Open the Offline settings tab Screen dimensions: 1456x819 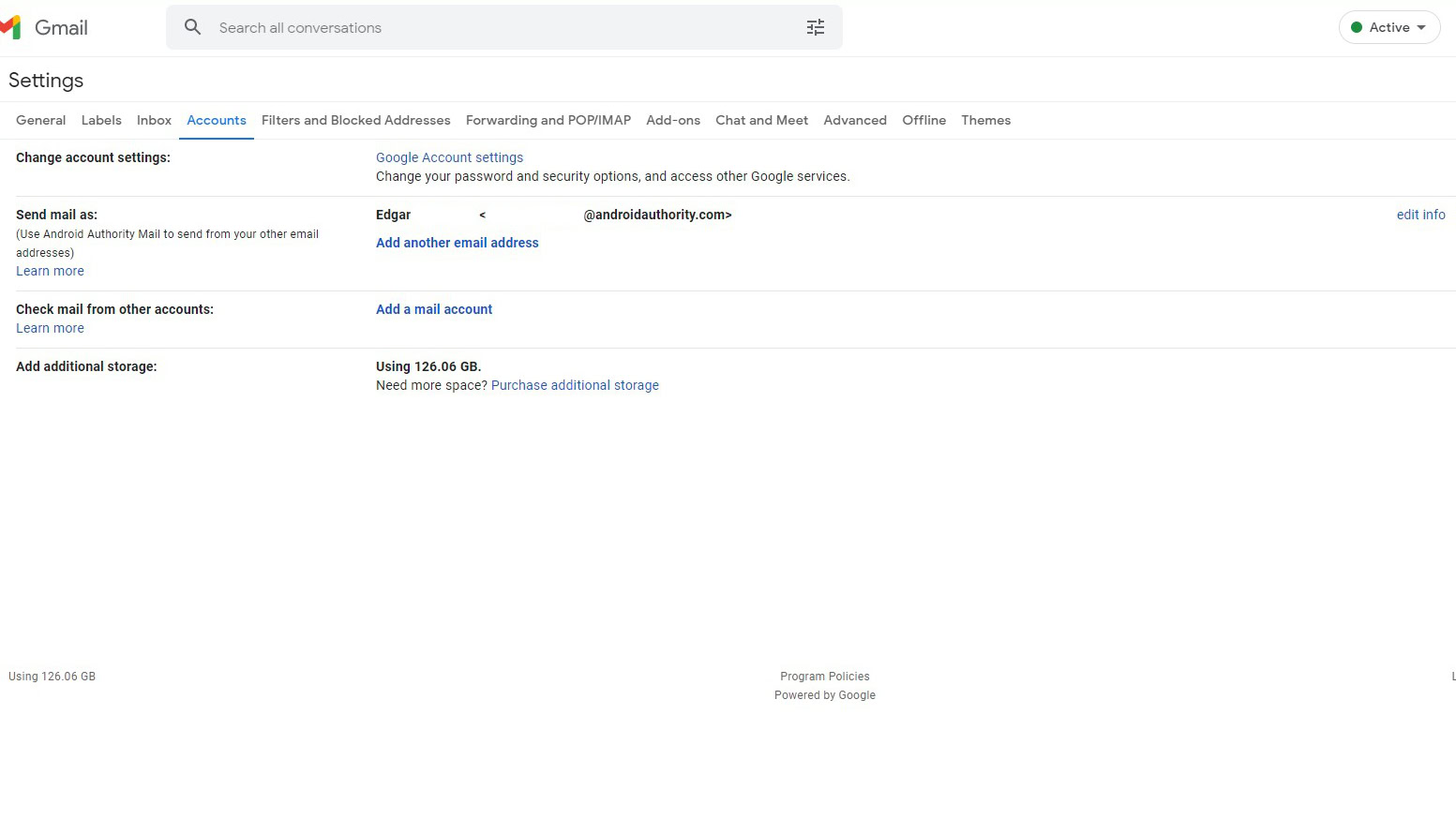[924, 120]
